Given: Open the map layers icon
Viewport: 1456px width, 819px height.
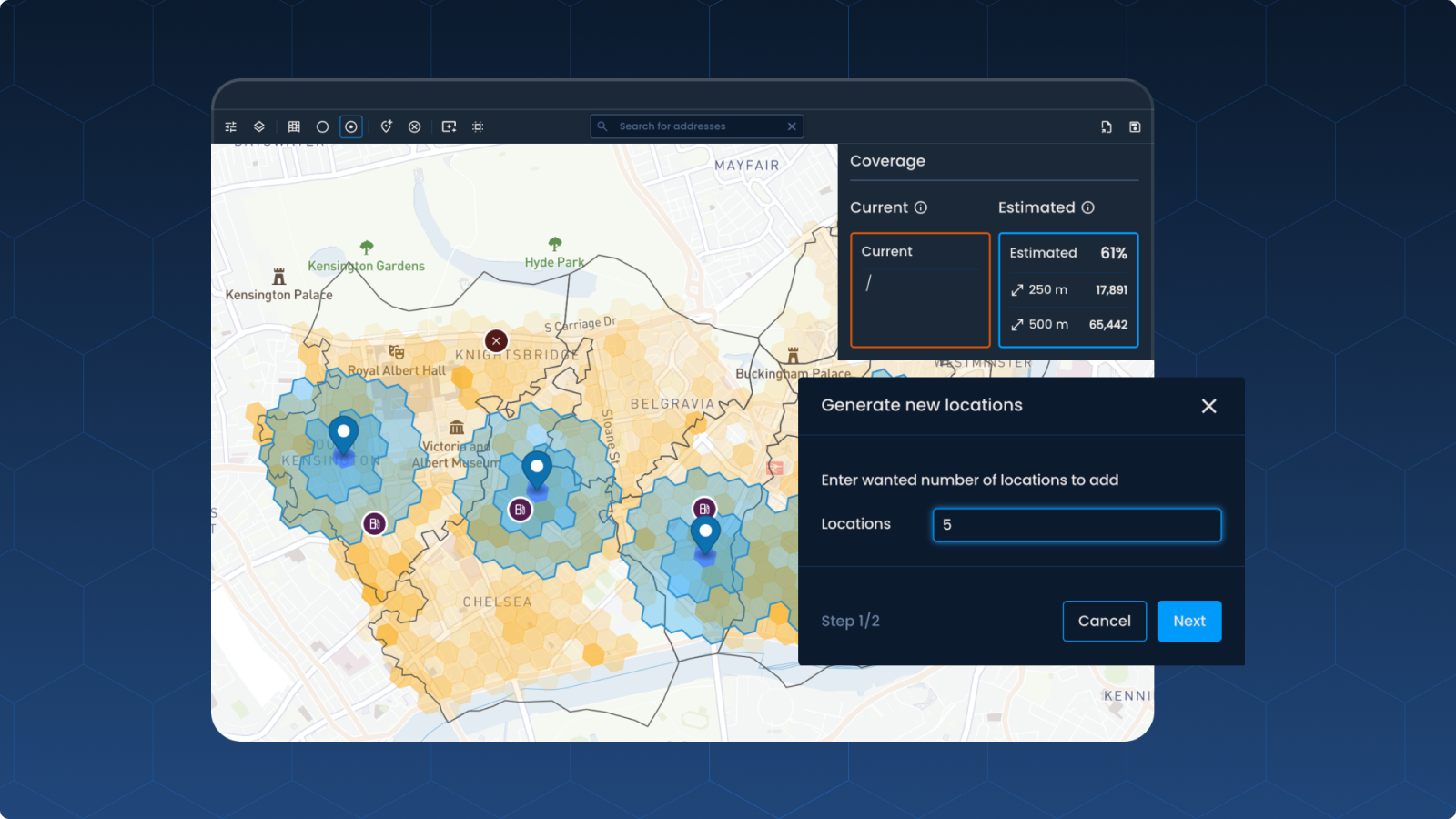Looking at the screenshot, I should 259,126.
